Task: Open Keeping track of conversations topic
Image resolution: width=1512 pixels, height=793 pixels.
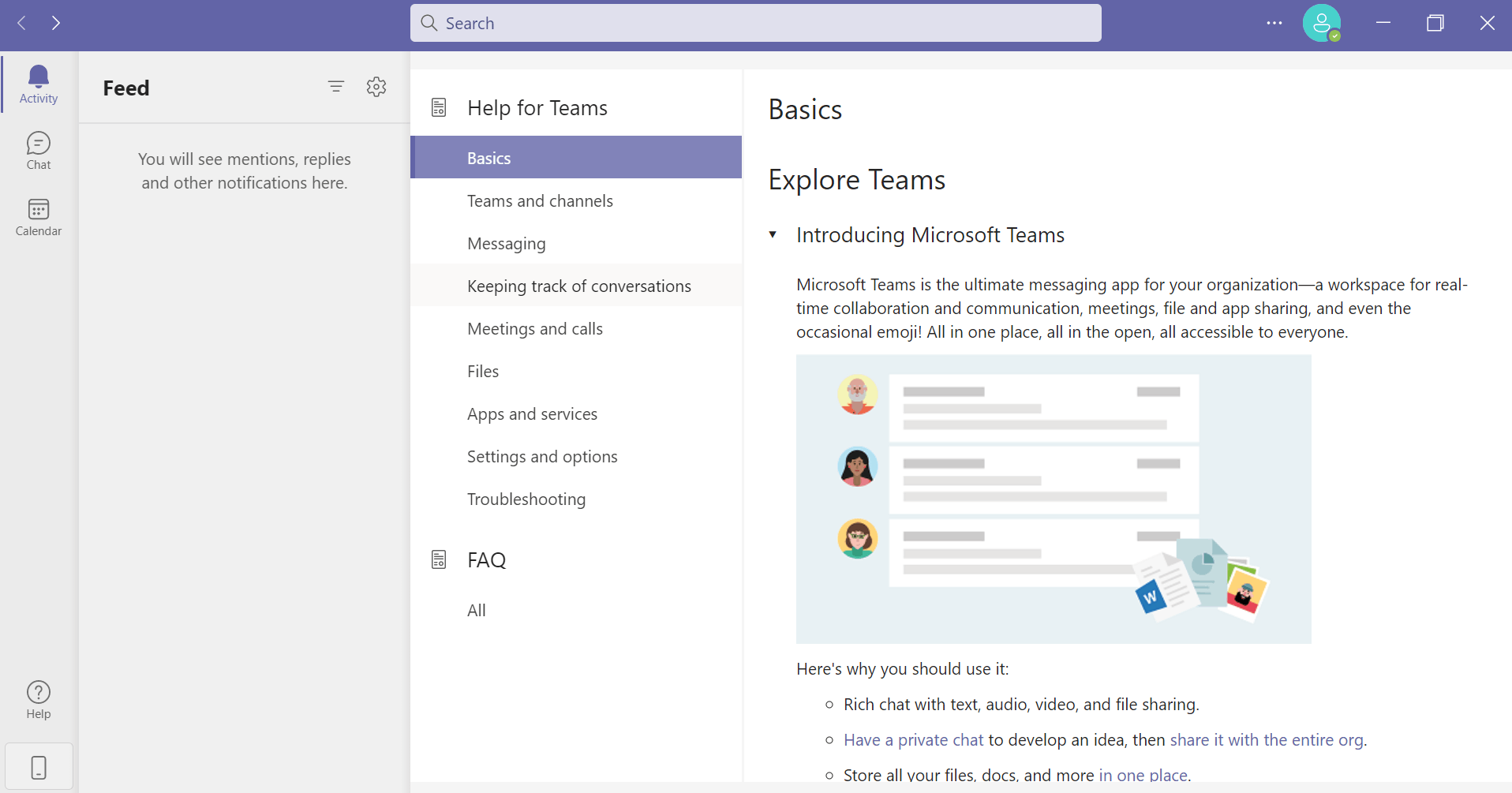Action: click(576, 286)
